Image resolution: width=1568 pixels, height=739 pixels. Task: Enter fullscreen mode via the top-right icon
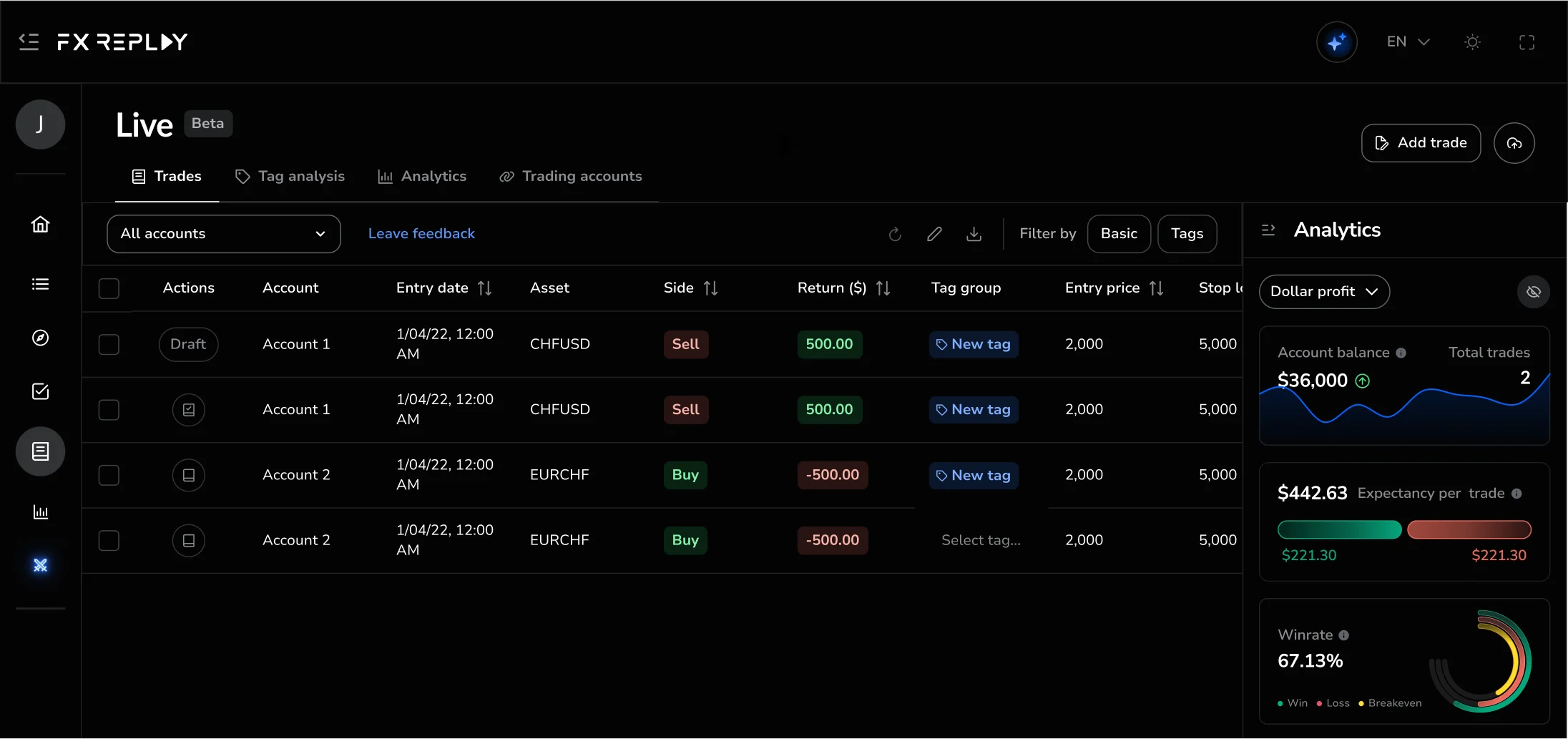pyautogui.click(x=1527, y=42)
